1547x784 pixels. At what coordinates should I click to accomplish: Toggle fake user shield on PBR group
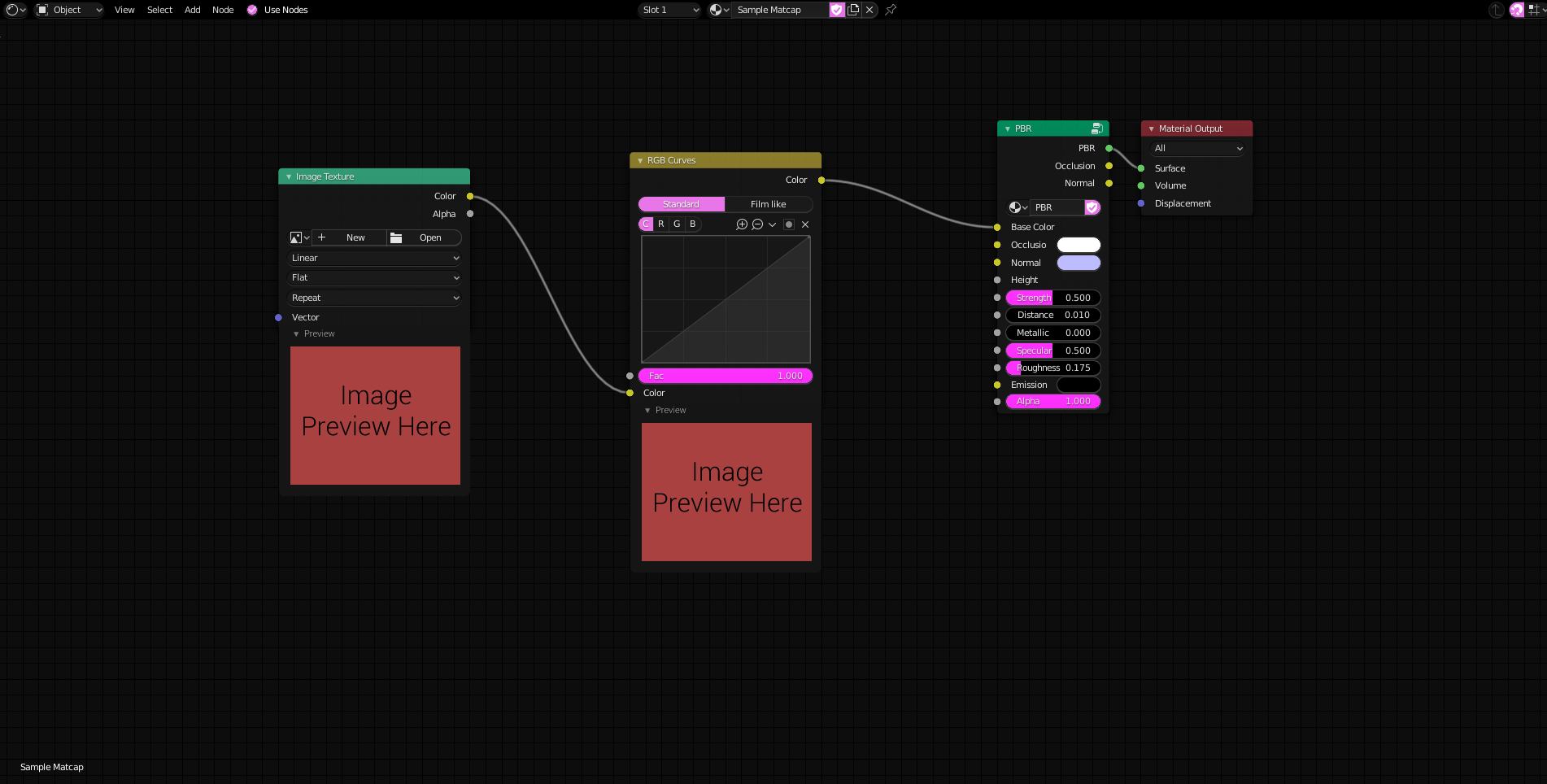pos(1092,207)
